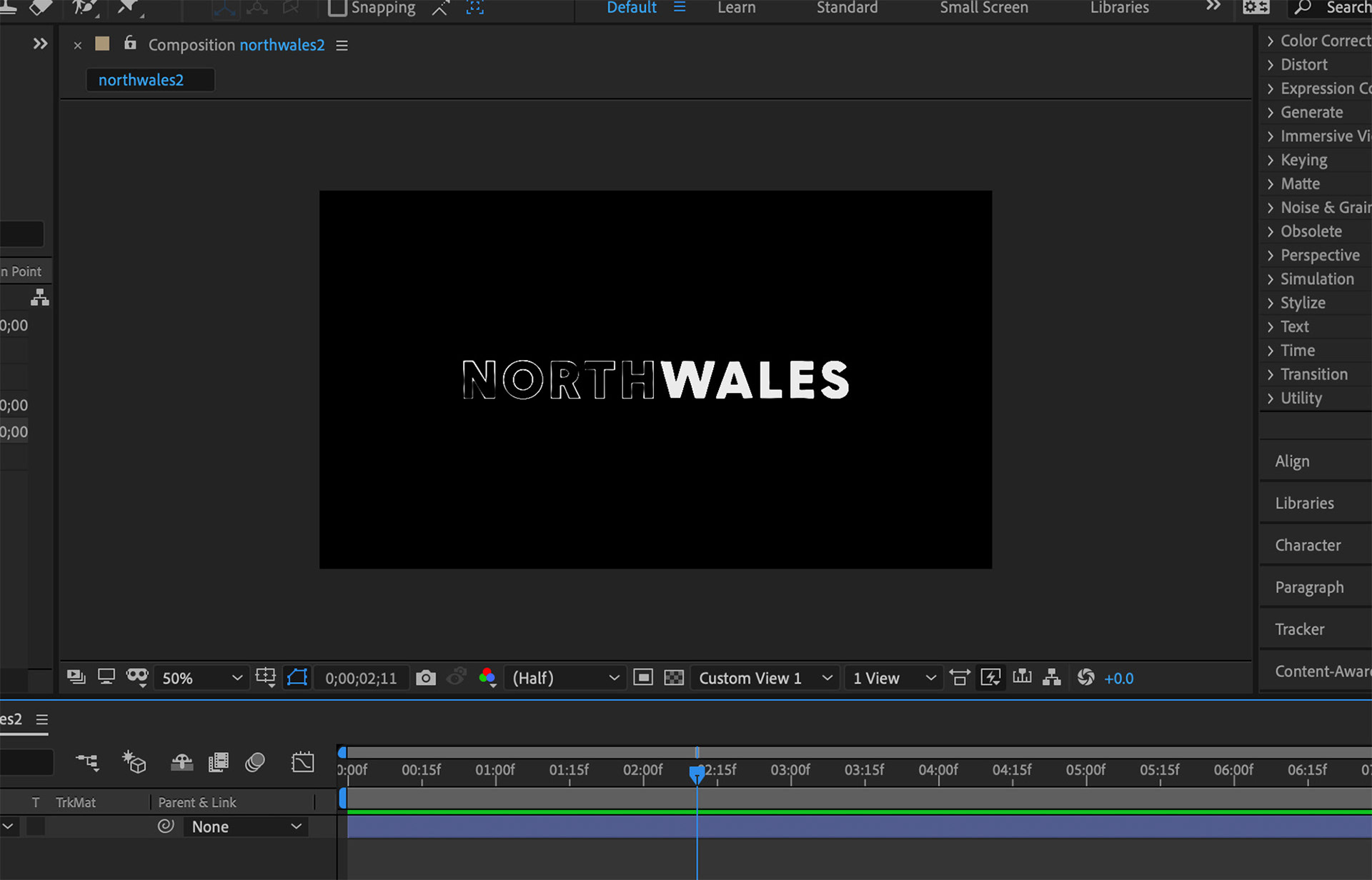Open the Tracker panel
This screenshot has width=1372, height=880.
tap(1299, 629)
